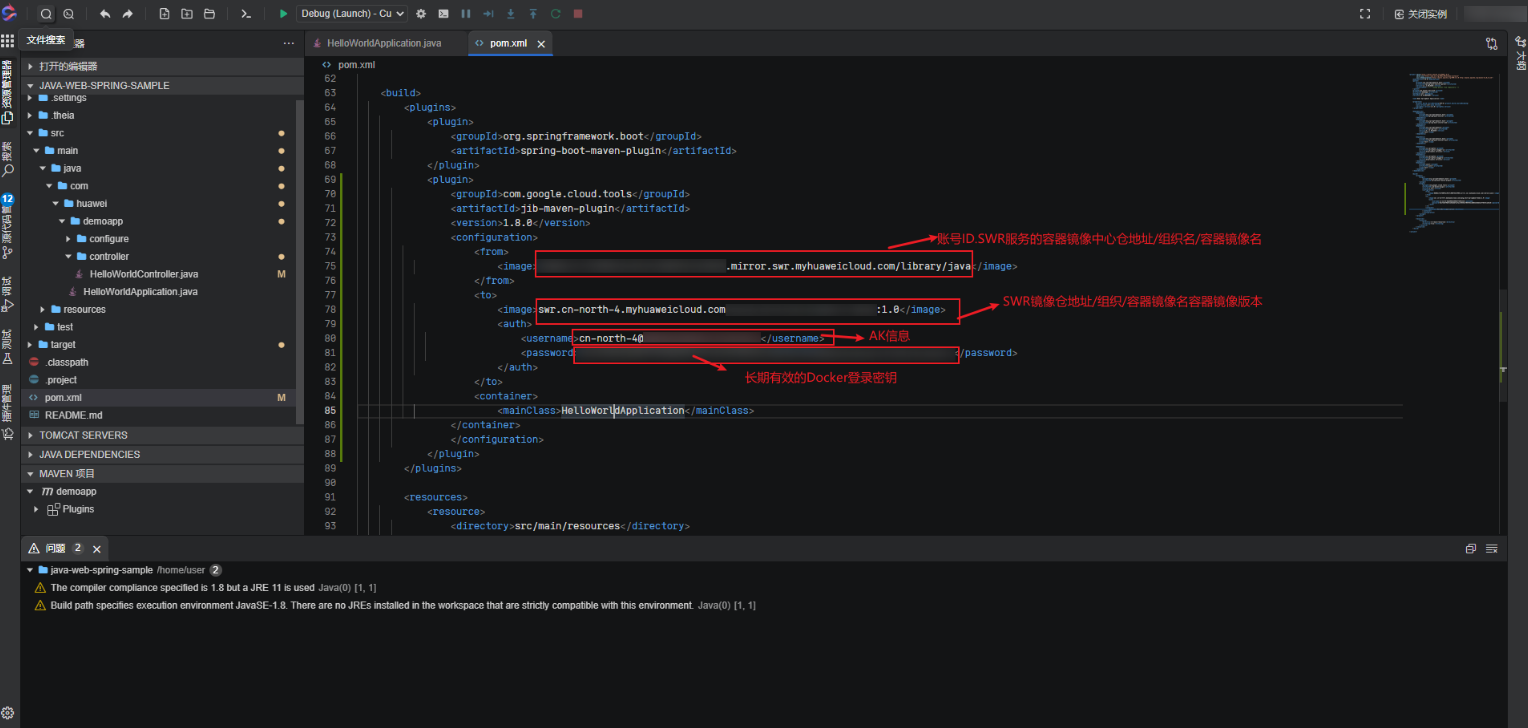Screen dimensions: 1528x728
Task: Close the 问题 panel tab
Action: click(x=97, y=549)
